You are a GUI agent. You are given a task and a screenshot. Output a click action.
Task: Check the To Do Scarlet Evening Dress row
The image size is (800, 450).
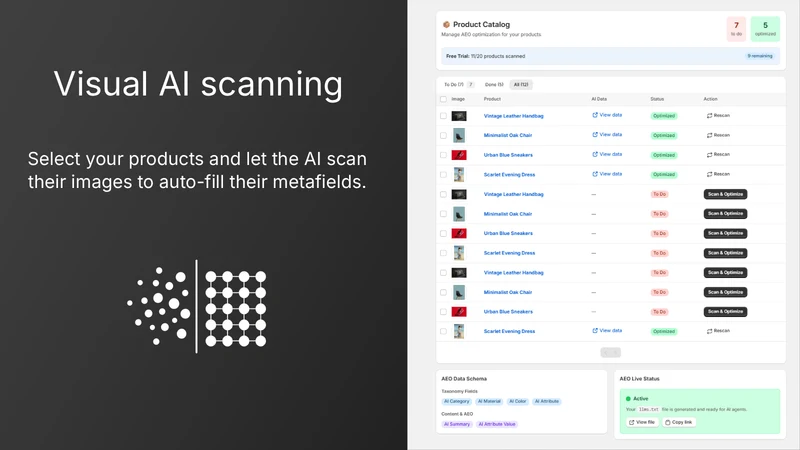[443, 253]
